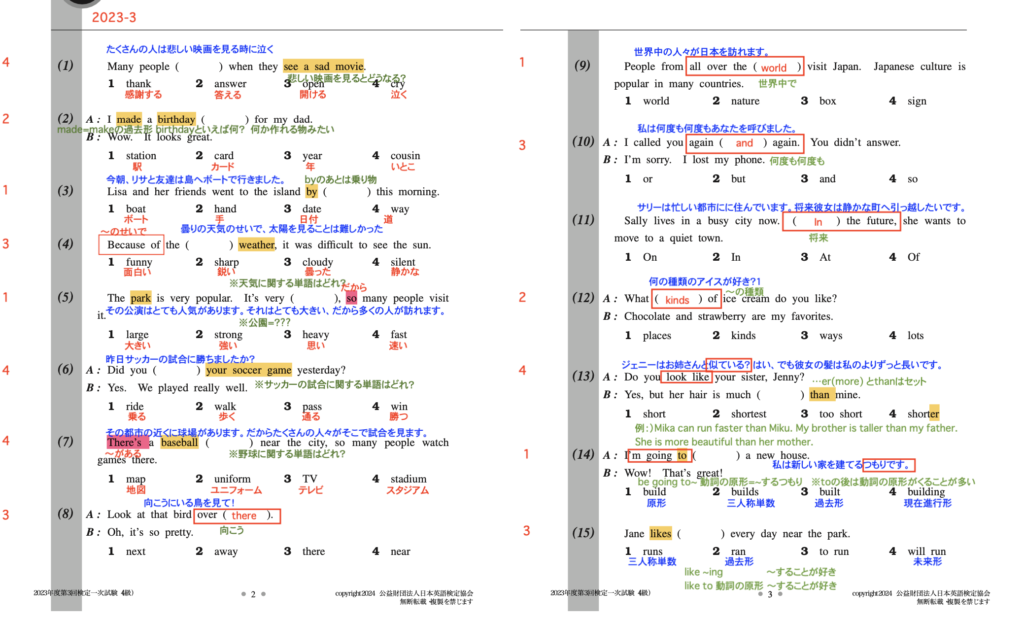Click option 'next' in question 8
This screenshot has width=1024, height=620.
point(136,551)
